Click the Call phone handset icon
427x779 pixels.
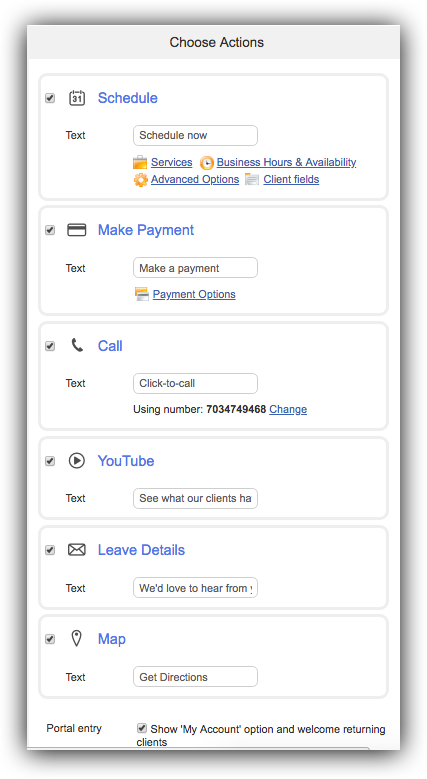[77, 345]
